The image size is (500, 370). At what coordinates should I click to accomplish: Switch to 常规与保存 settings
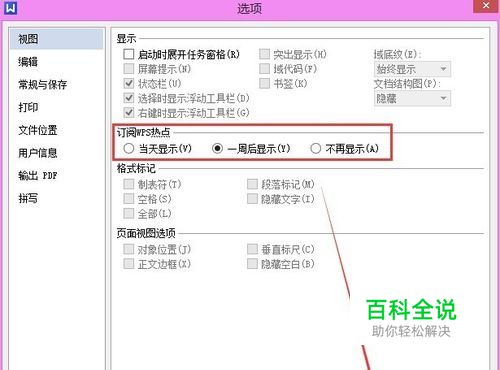tap(42, 85)
